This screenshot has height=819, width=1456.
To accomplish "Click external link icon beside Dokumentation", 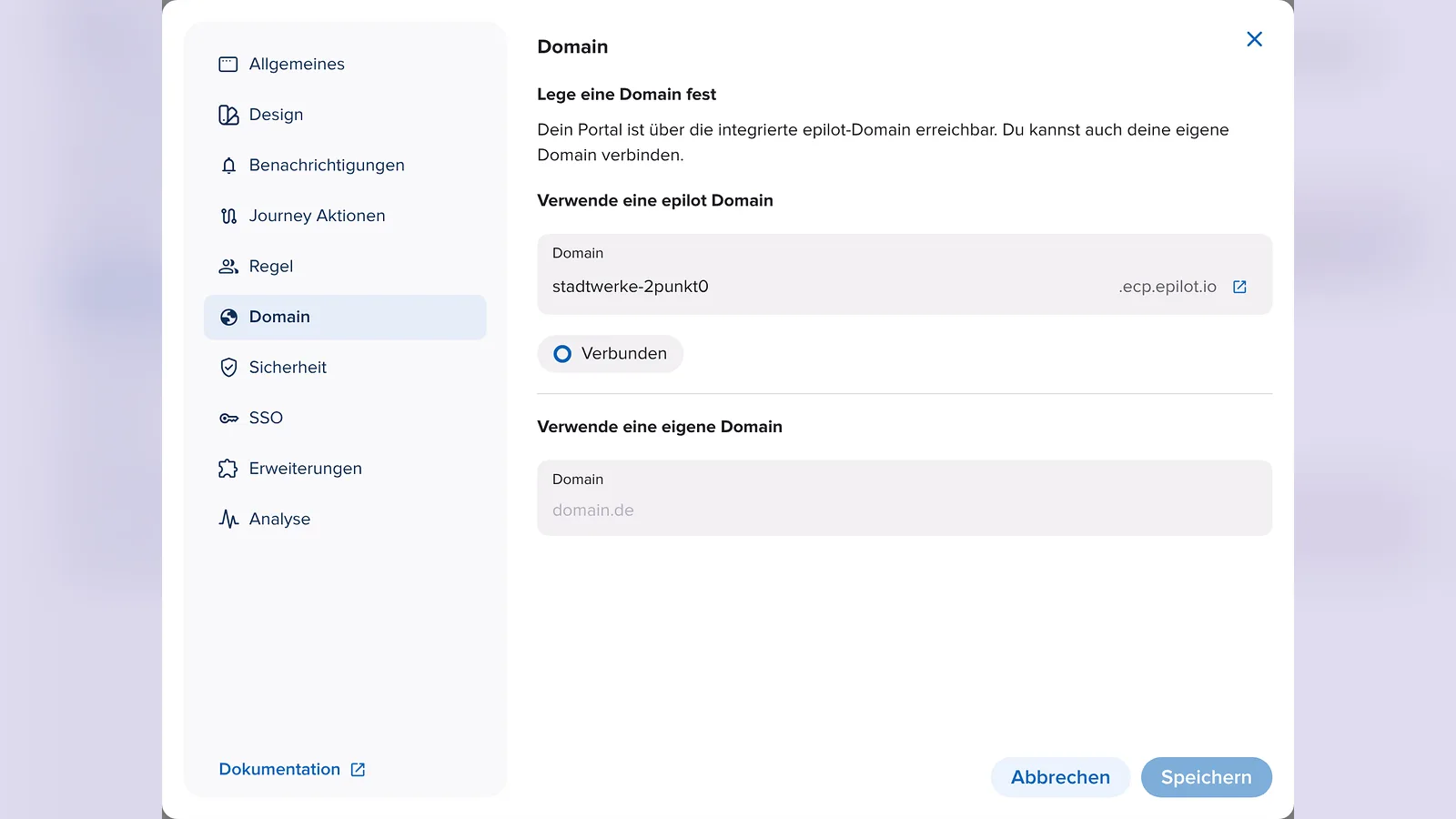I will (358, 770).
